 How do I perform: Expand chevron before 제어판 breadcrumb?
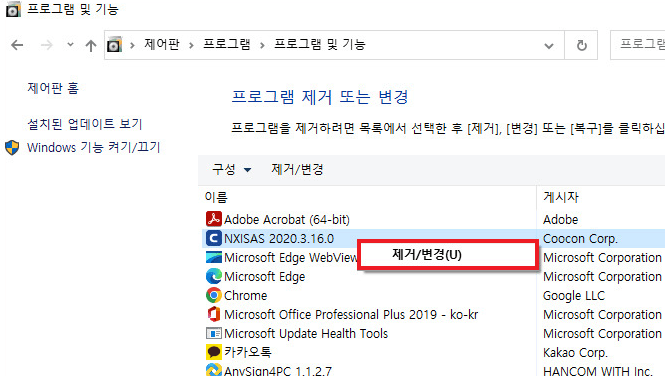132,45
